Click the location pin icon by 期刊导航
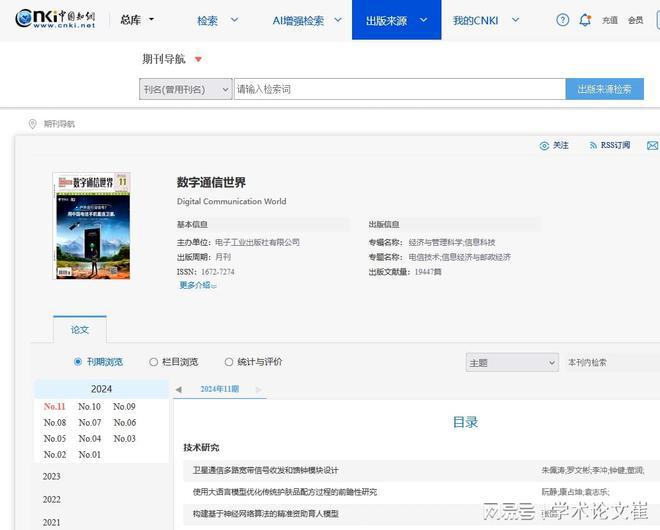660x530 pixels. click(x=32, y=124)
